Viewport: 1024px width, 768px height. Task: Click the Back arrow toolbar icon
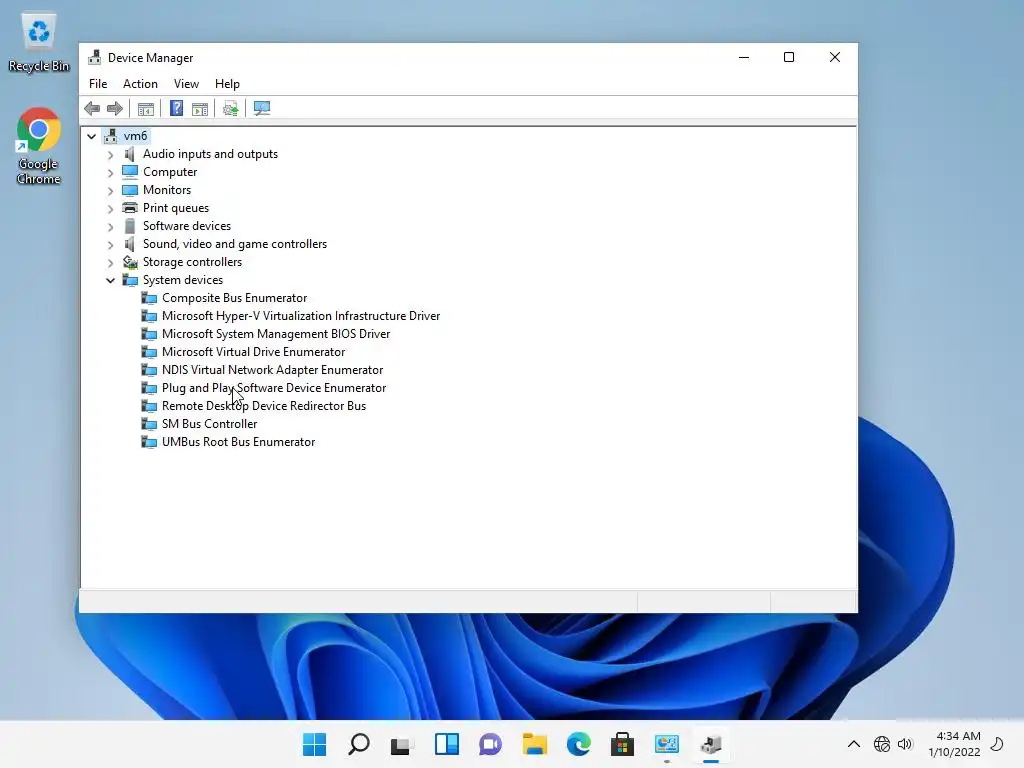tap(92, 108)
